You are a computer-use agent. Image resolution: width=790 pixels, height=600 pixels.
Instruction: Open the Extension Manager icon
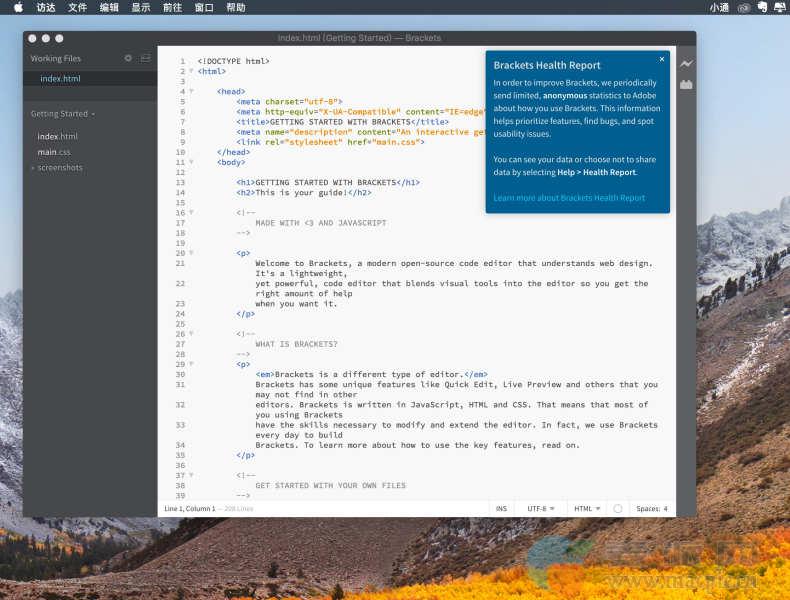(686, 85)
